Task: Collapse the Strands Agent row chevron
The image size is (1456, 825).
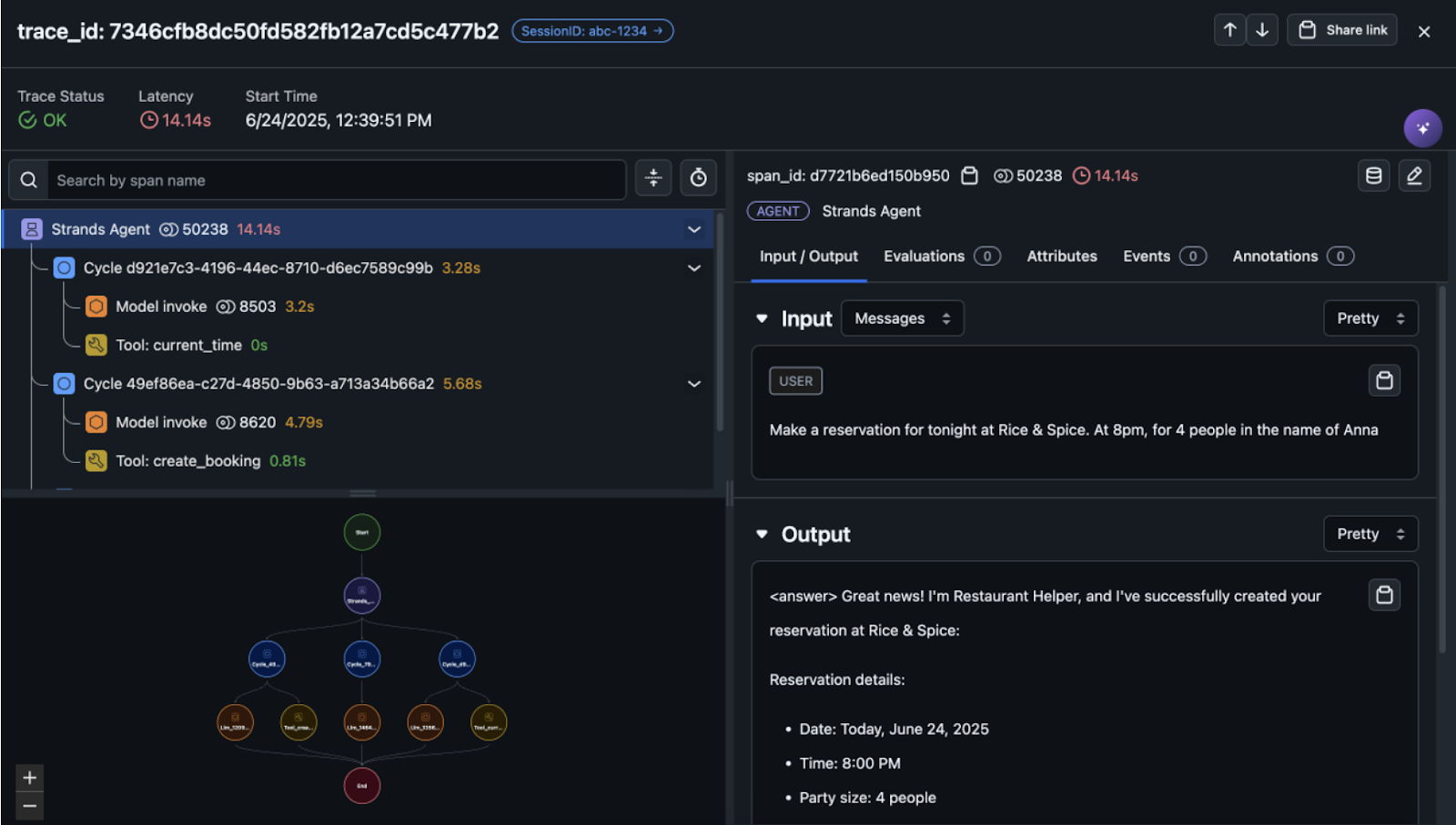Action: (694, 229)
